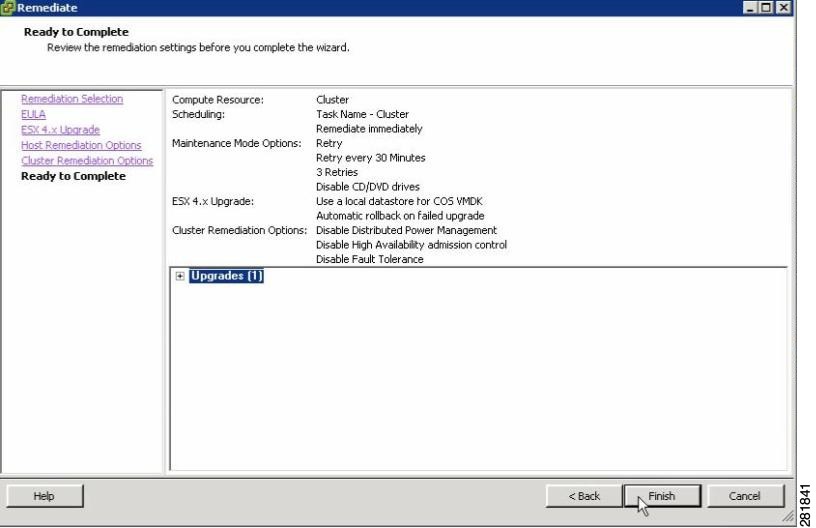Select the 'Ready to Complete' sidebar step
The height and width of the screenshot is (528, 816).
click(x=73, y=176)
